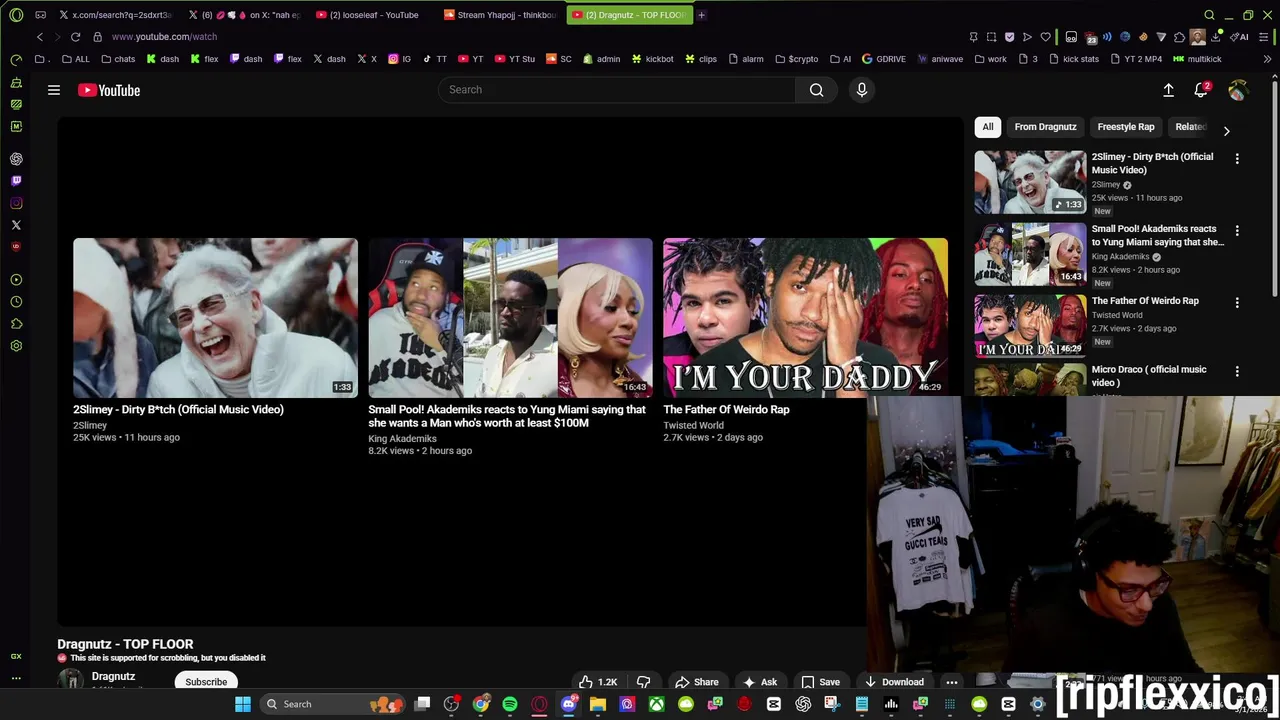Viewport: 1280px width, 720px height.
Task: Open Windows Start menu
Action: (242, 704)
